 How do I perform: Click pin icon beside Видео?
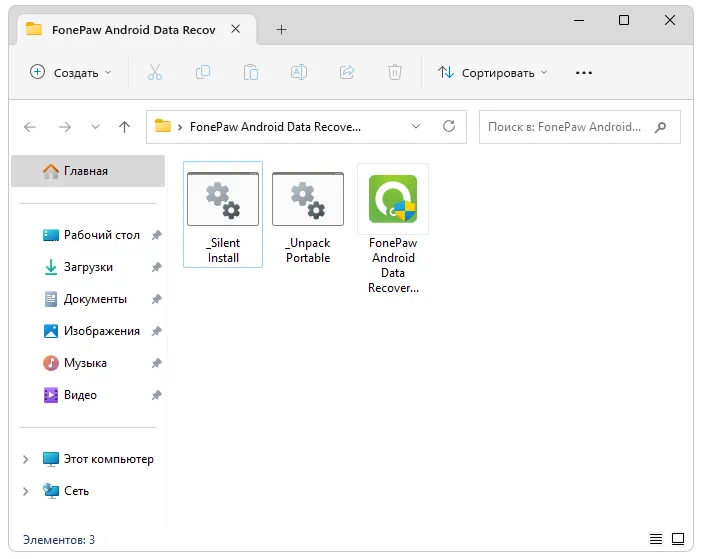[x=156, y=395]
